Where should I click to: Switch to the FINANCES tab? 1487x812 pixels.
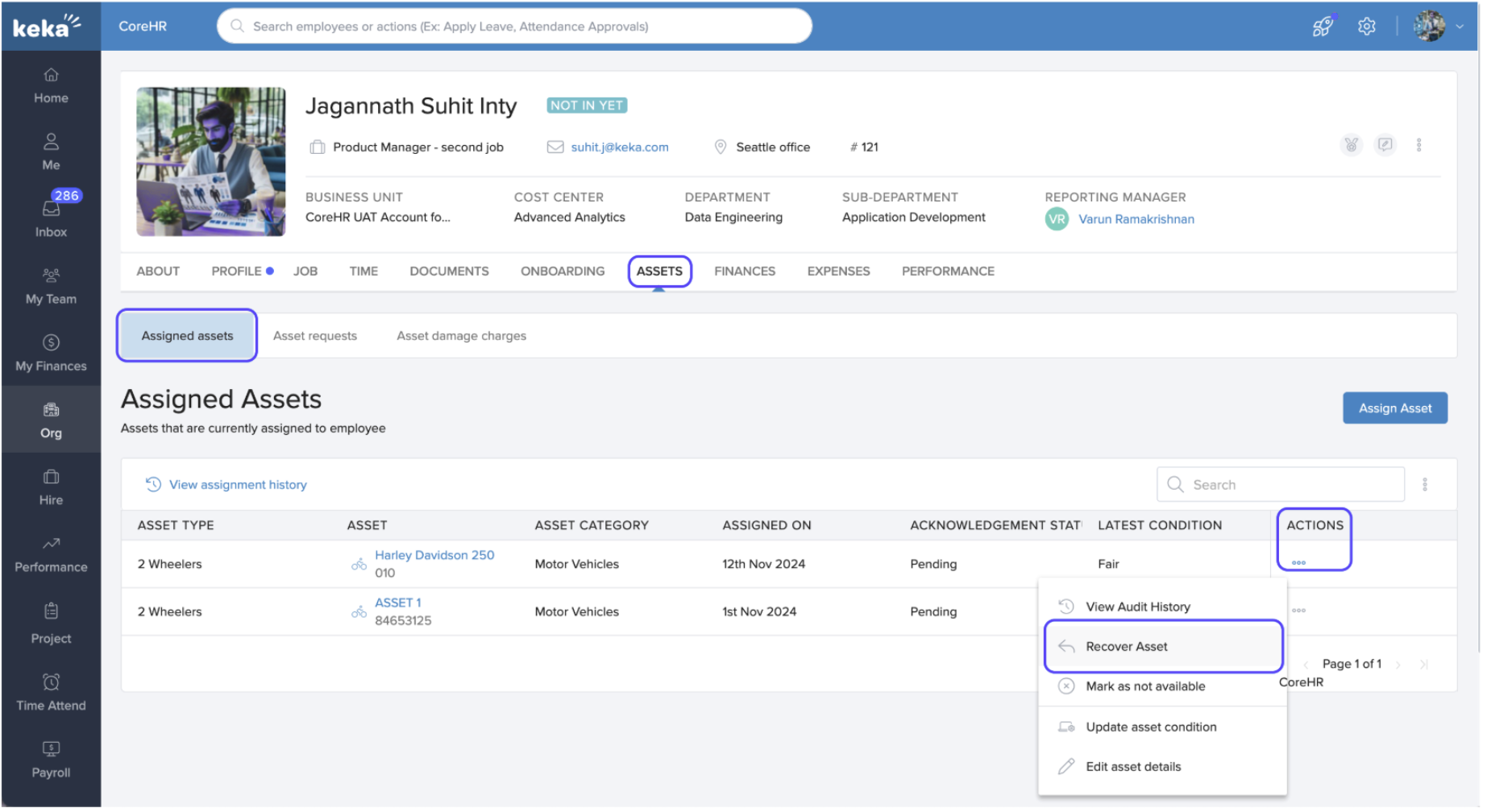pyautogui.click(x=744, y=271)
